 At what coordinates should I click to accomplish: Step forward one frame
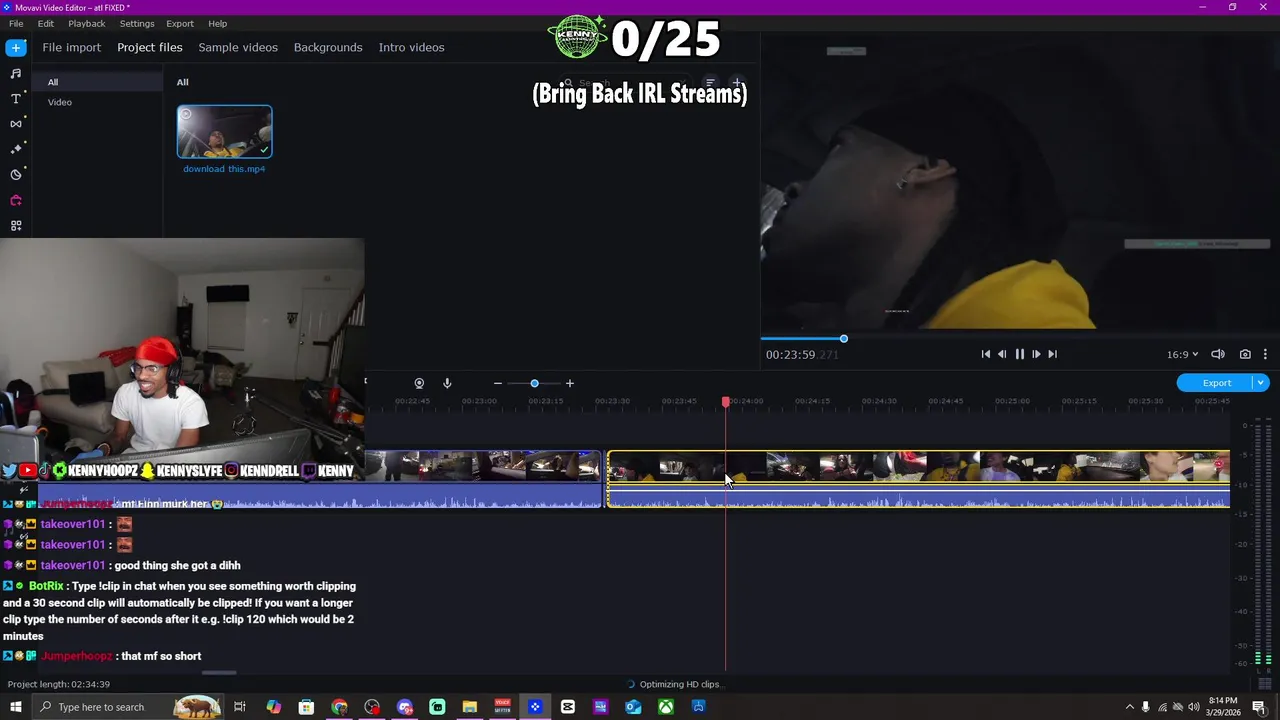[1036, 354]
